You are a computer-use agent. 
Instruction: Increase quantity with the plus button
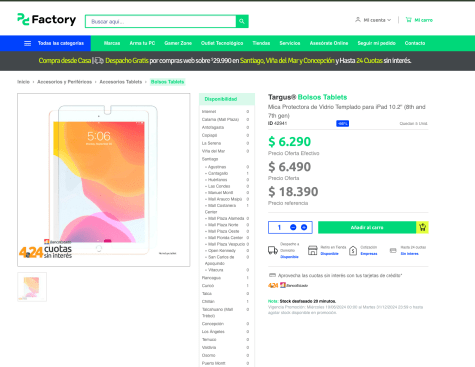304,227
